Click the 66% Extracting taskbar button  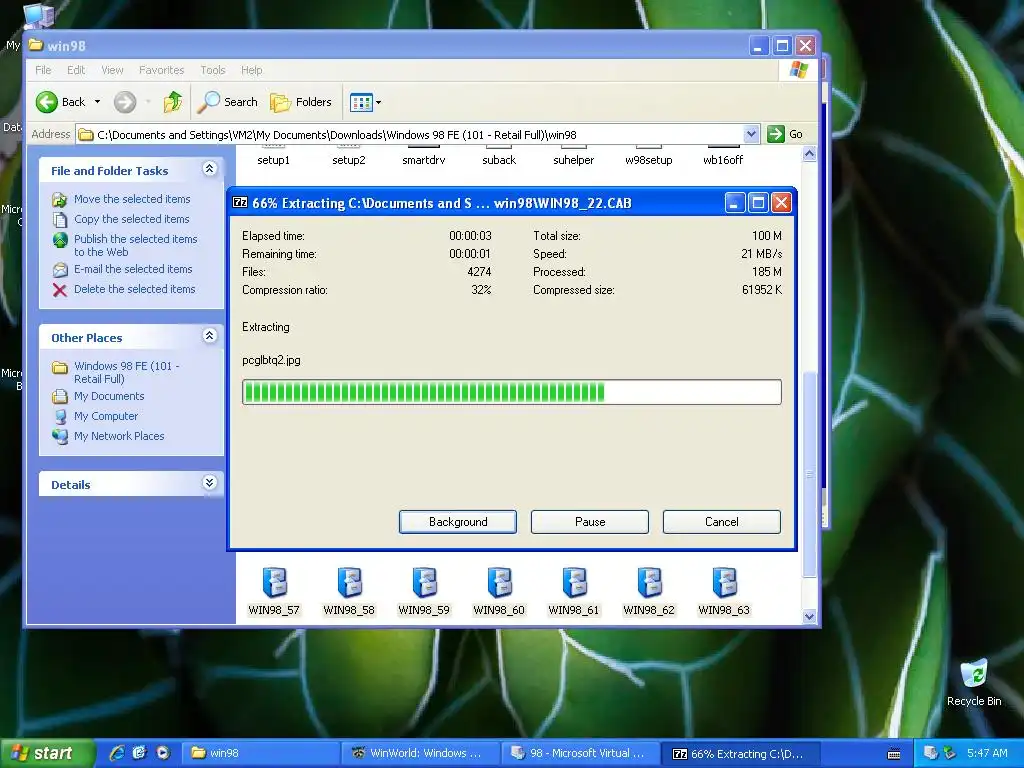coord(739,753)
